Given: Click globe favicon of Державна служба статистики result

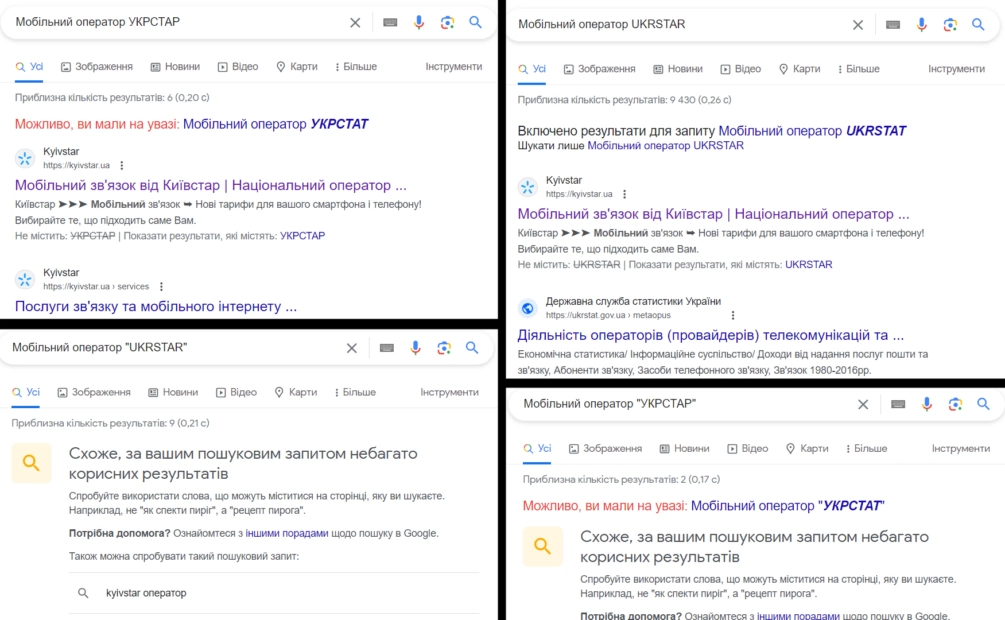Looking at the screenshot, I should tap(527, 308).
